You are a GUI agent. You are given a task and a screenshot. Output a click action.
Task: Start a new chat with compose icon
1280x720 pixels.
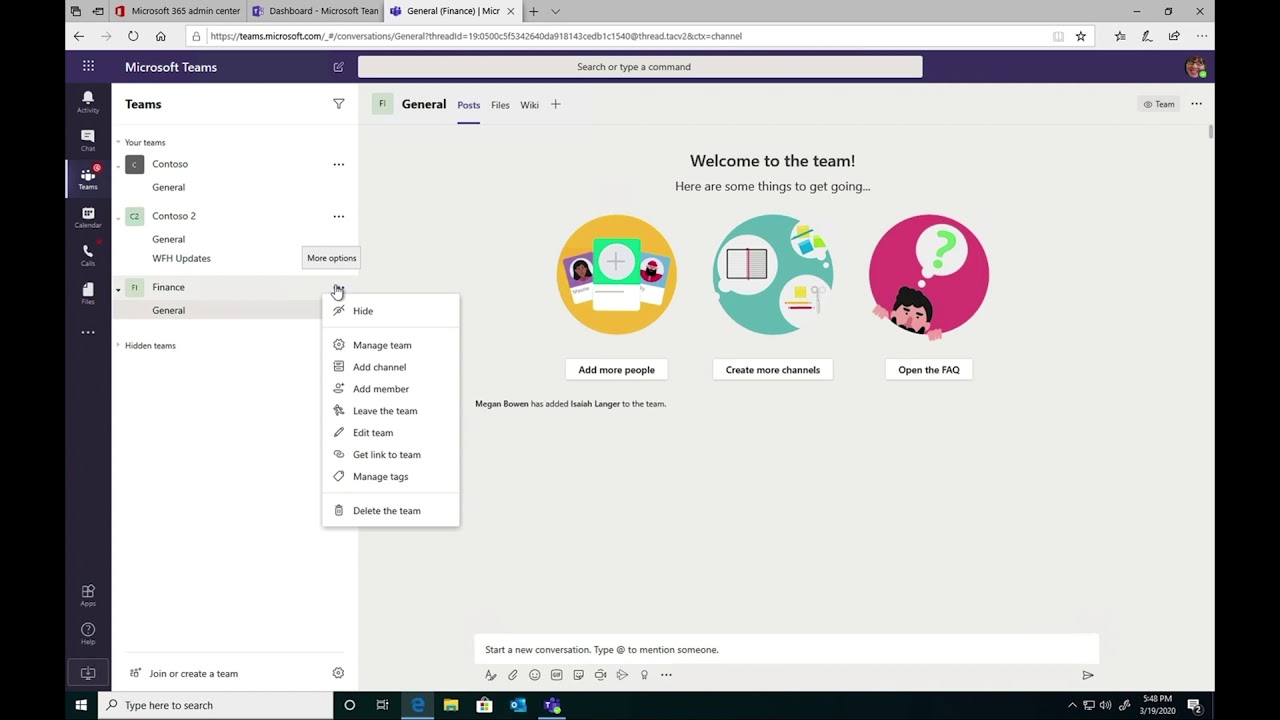(x=338, y=67)
